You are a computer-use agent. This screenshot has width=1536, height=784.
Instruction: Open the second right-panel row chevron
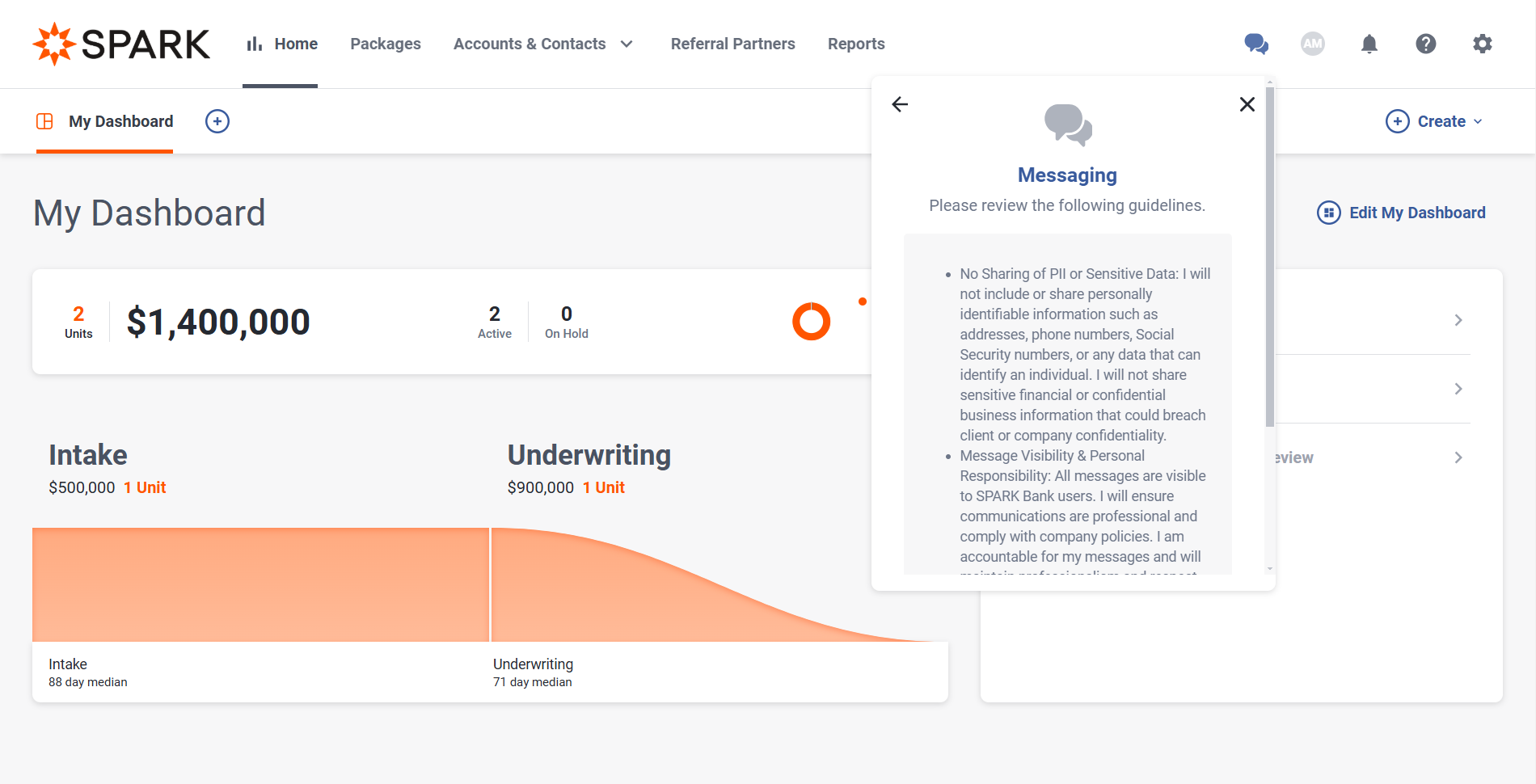(1458, 389)
